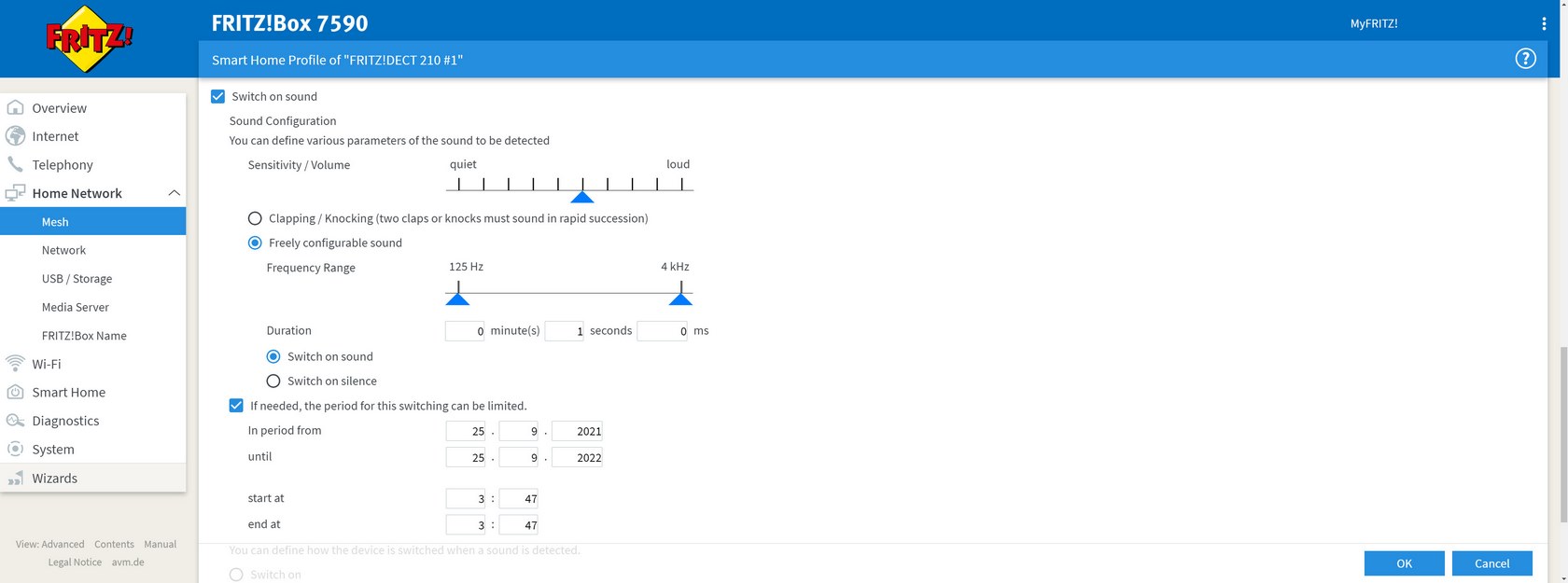Click the until month field

519,457
